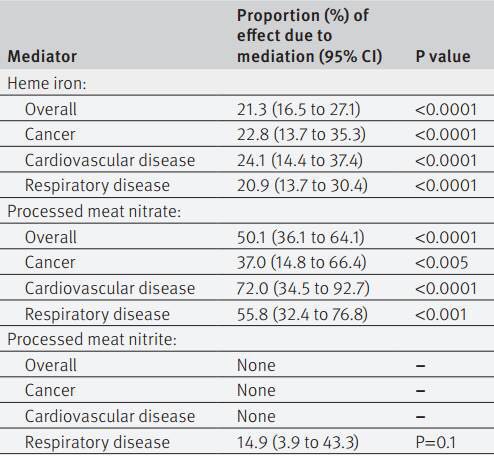494x458 pixels.
Task: Click Processed meat nitrate group label
Action: click(94, 211)
